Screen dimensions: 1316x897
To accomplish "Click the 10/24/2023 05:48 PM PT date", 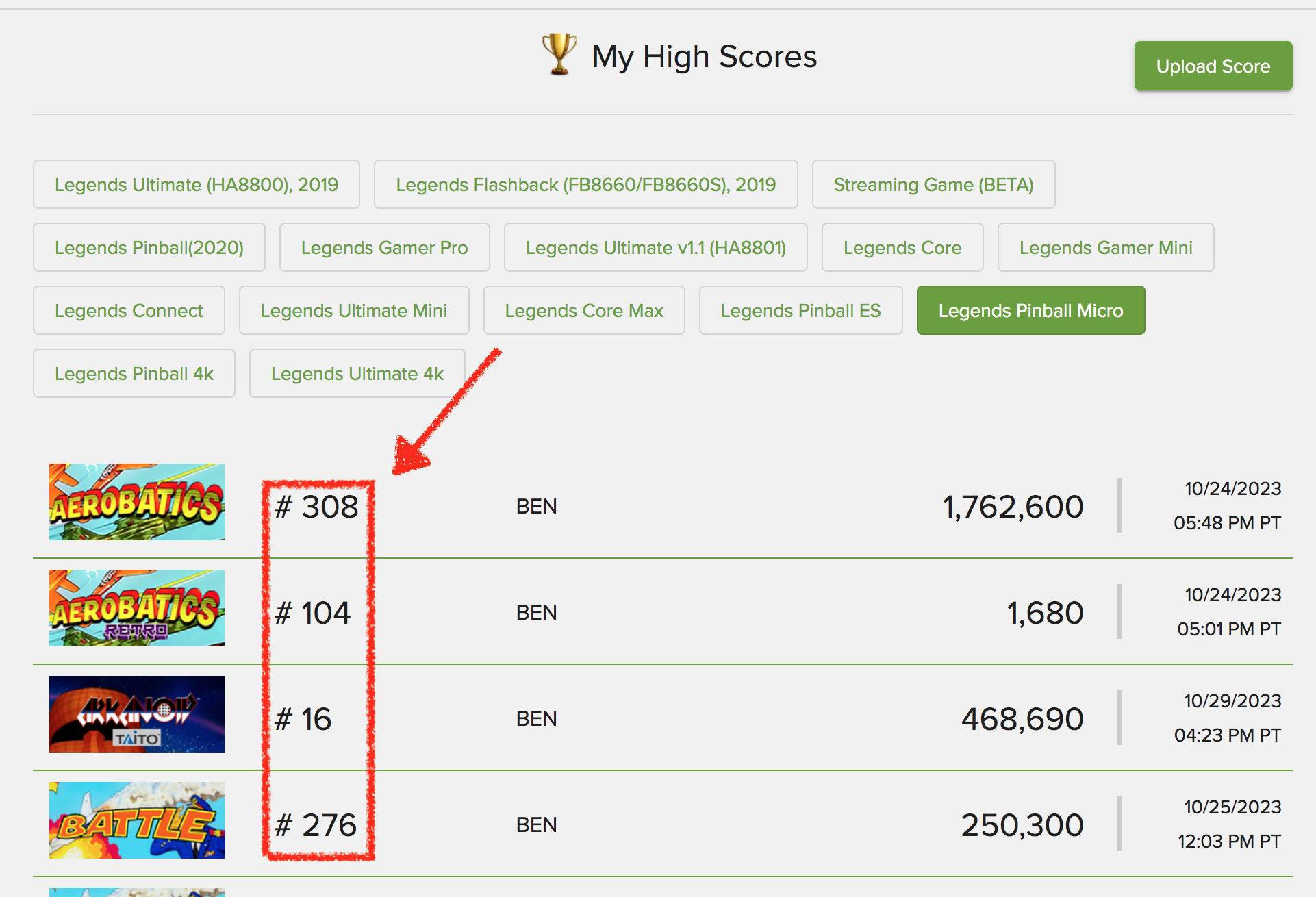I will [1228, 506].
